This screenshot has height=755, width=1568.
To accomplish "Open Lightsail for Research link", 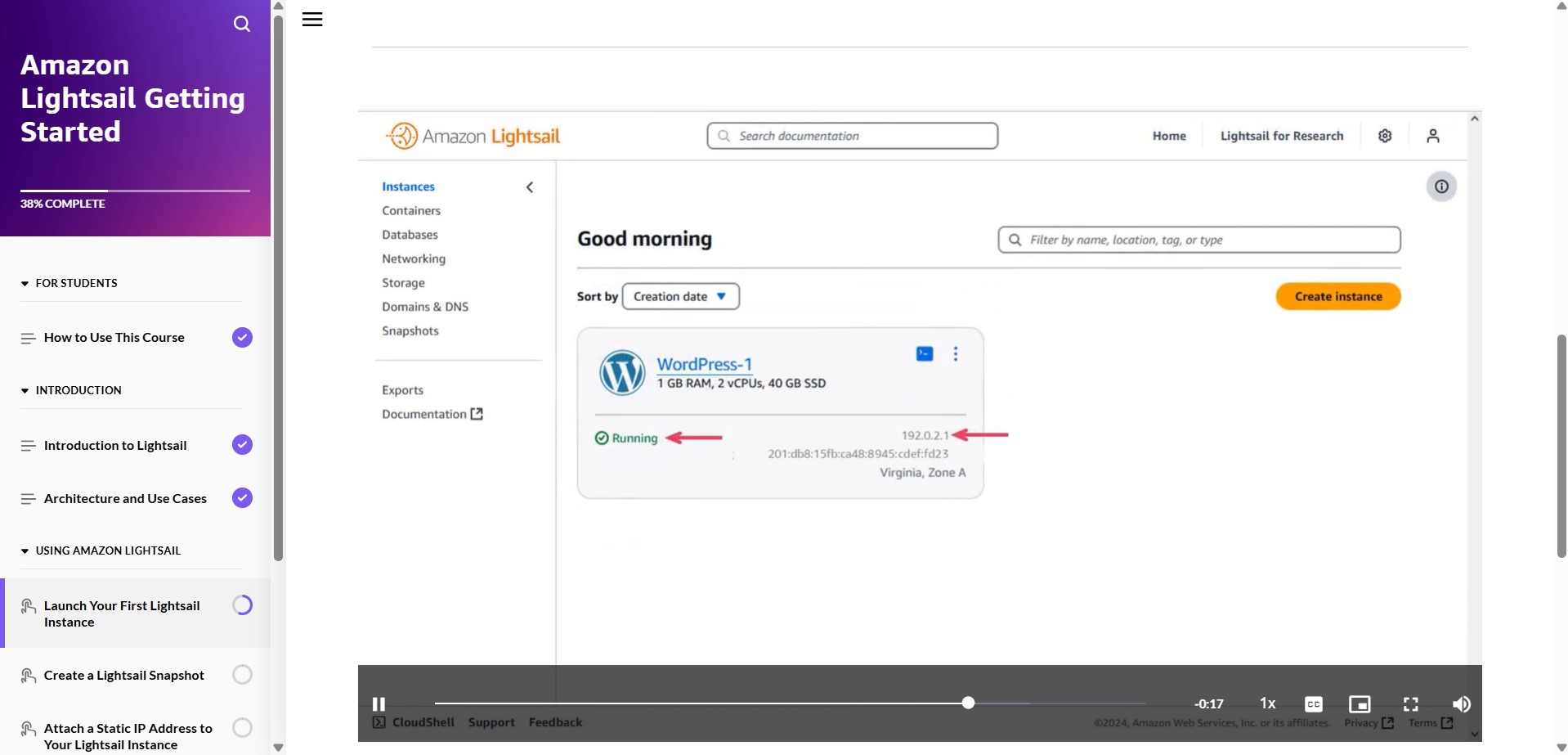I will (x=1282, y=136).
